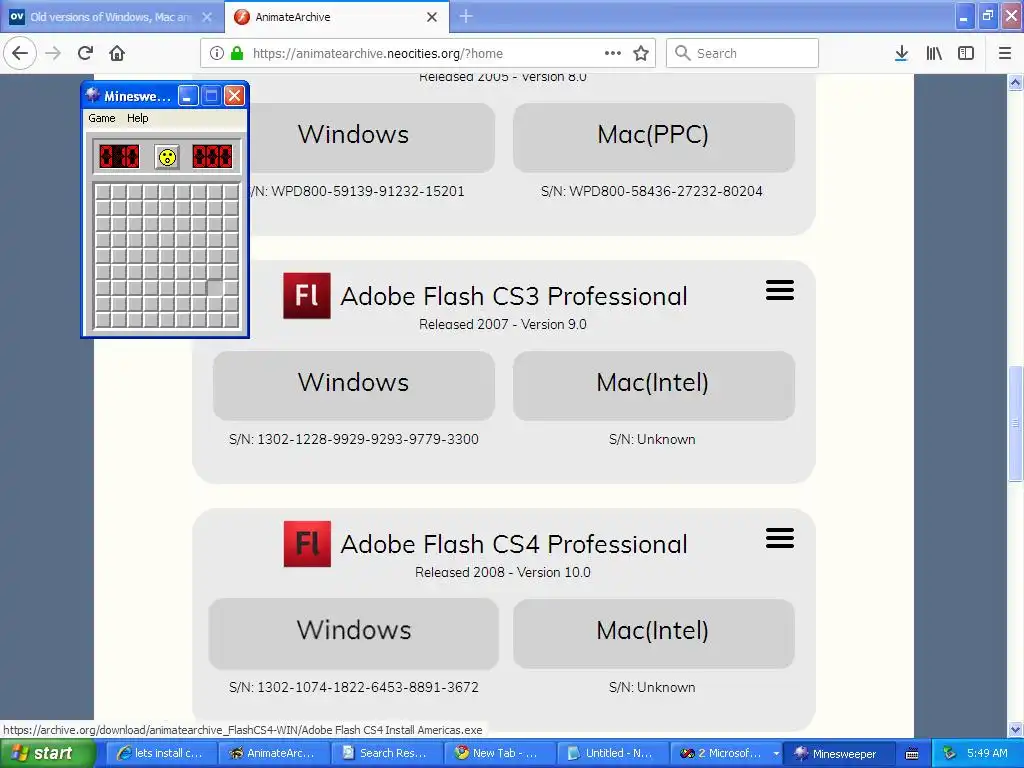This screenshot has height=768, width=1024.
Task: Click the vertical scrollbar thumb
Action: point(1015,423)
